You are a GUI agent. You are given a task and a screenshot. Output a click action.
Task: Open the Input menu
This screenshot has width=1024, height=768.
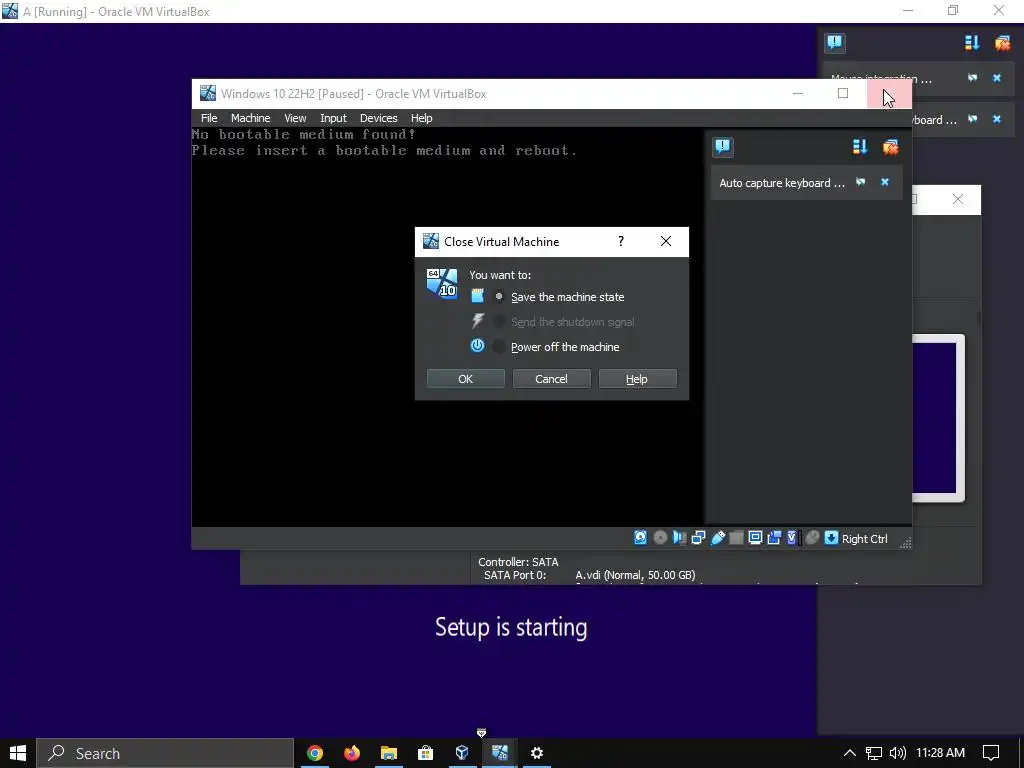[x=333, y=118]
